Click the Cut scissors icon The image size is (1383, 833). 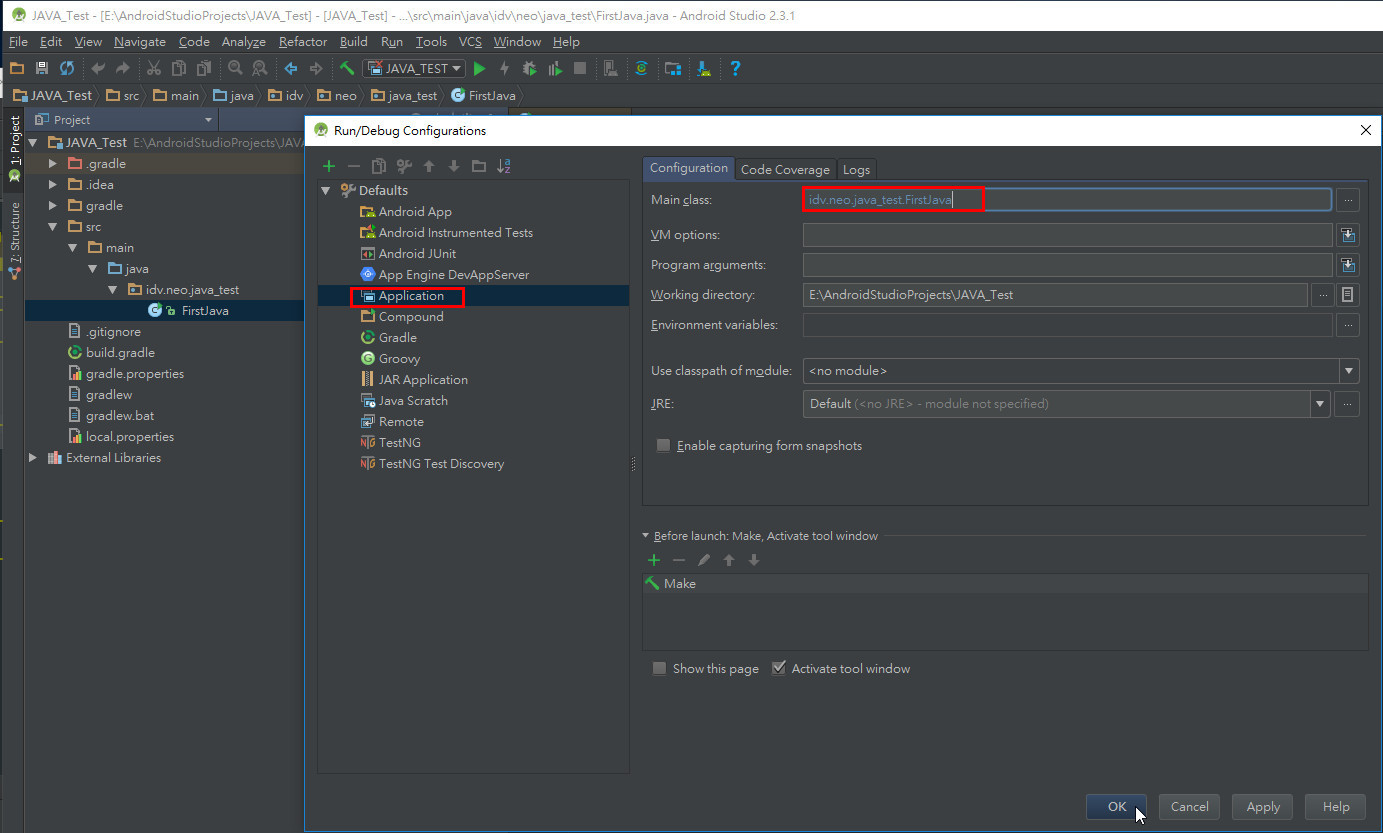[x=153, y=69]
